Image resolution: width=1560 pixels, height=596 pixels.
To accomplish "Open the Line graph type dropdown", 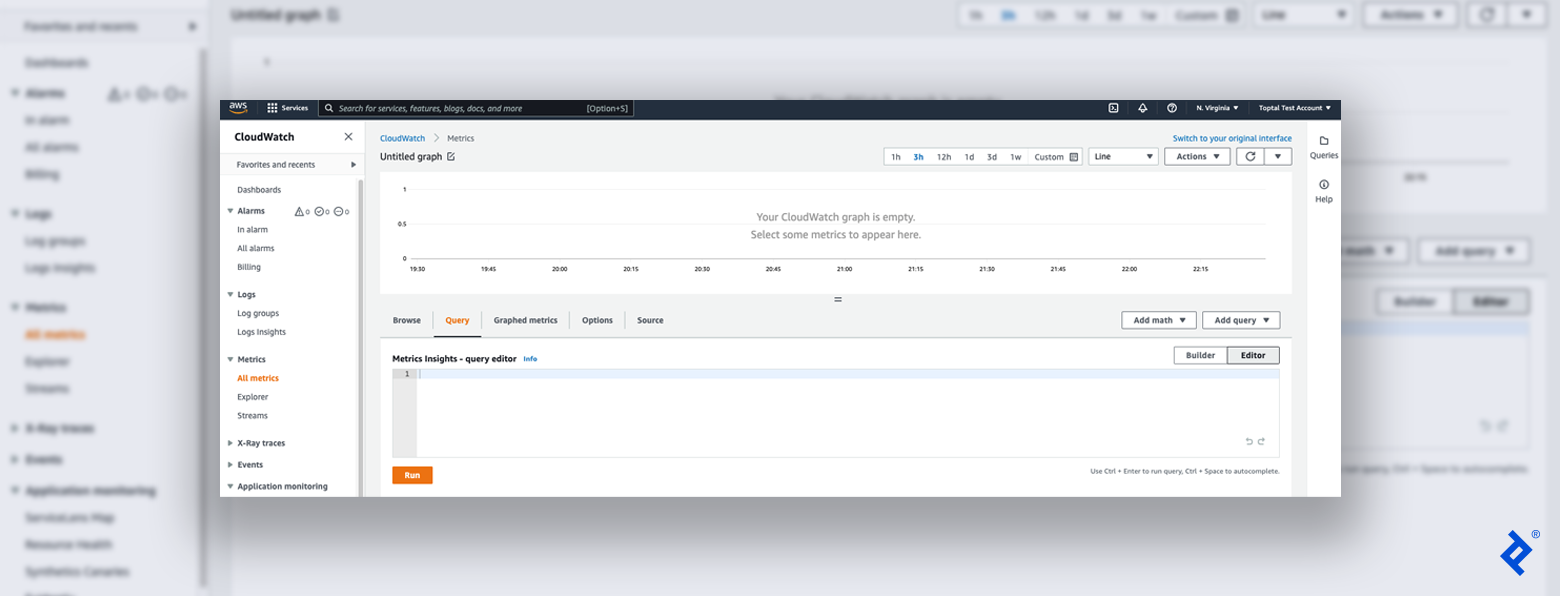I will [1123, 156].
